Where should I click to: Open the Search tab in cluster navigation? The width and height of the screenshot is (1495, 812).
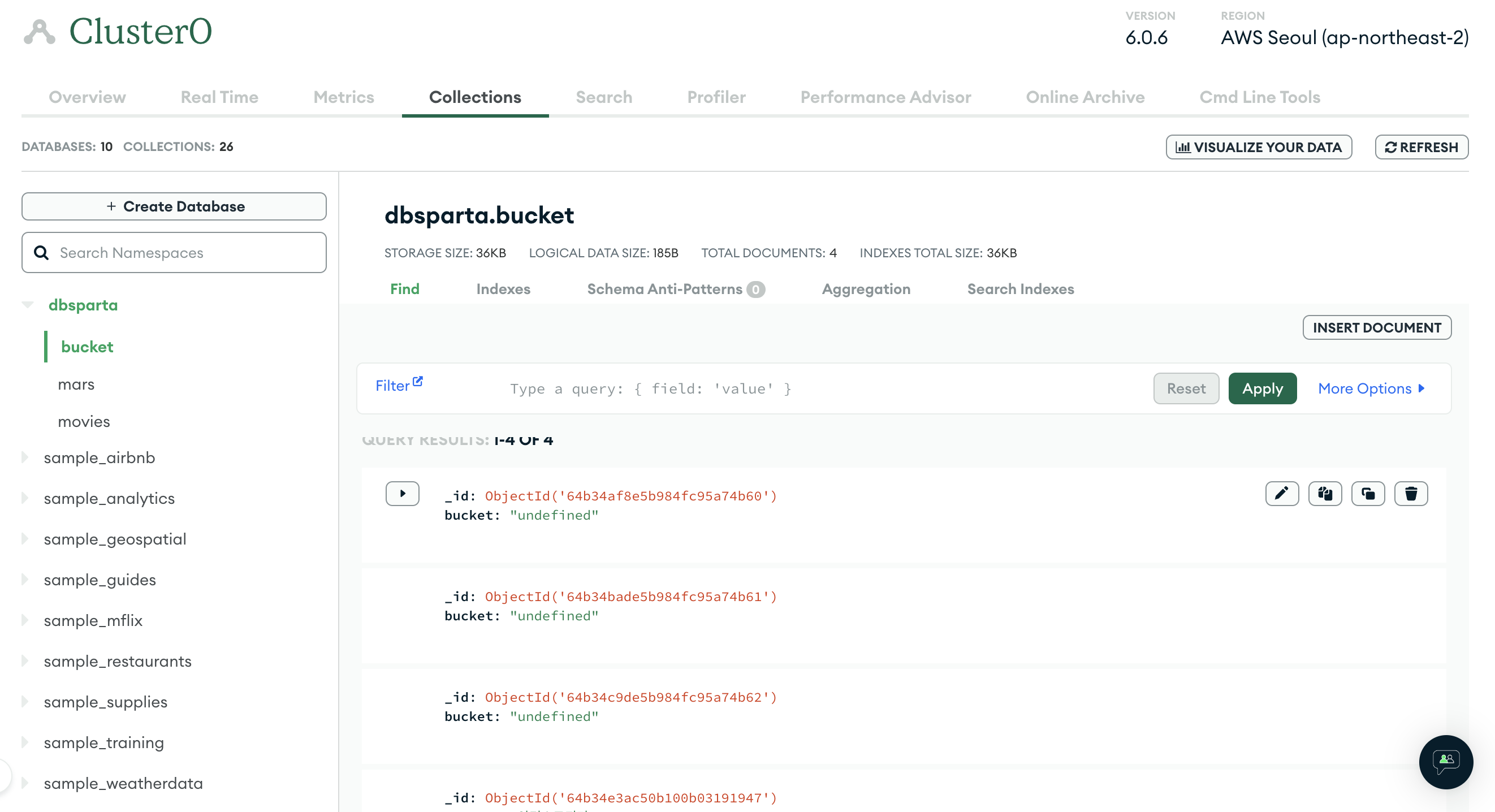point(603,97)
